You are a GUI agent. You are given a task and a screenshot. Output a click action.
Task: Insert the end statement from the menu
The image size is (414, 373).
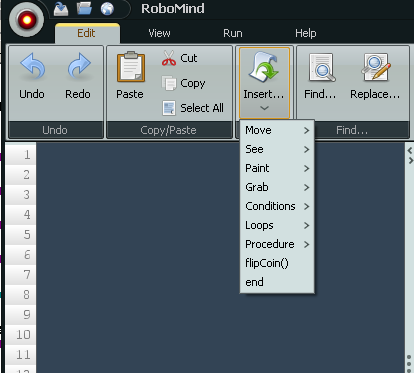coord(277,282)
